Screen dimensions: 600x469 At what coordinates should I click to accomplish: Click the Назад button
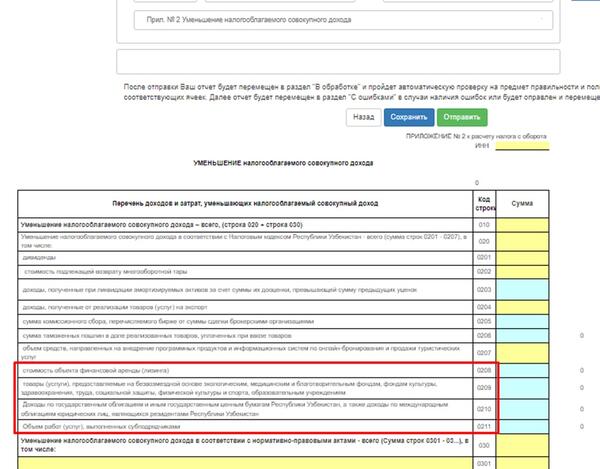tap(362, 117)
